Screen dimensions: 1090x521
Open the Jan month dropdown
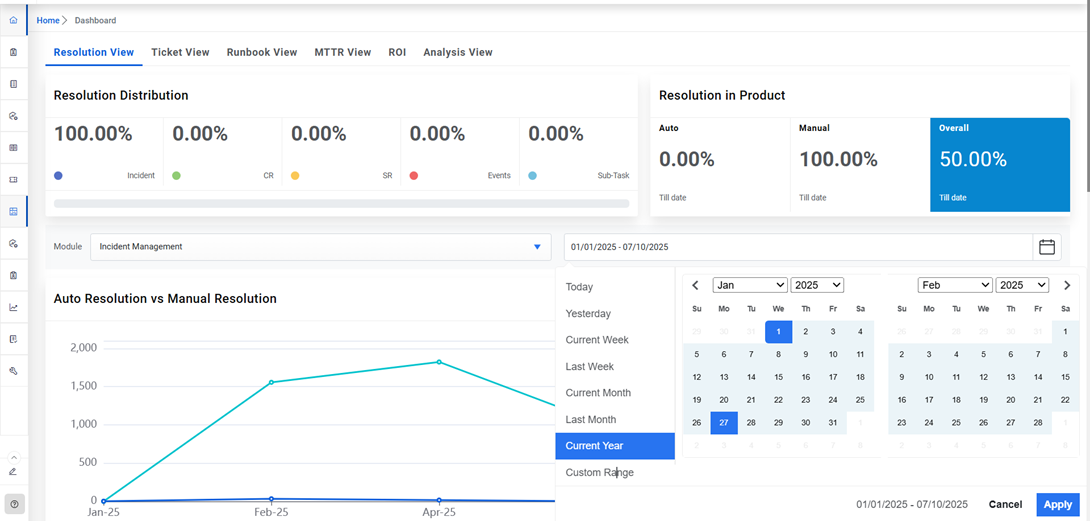(749, 285)
